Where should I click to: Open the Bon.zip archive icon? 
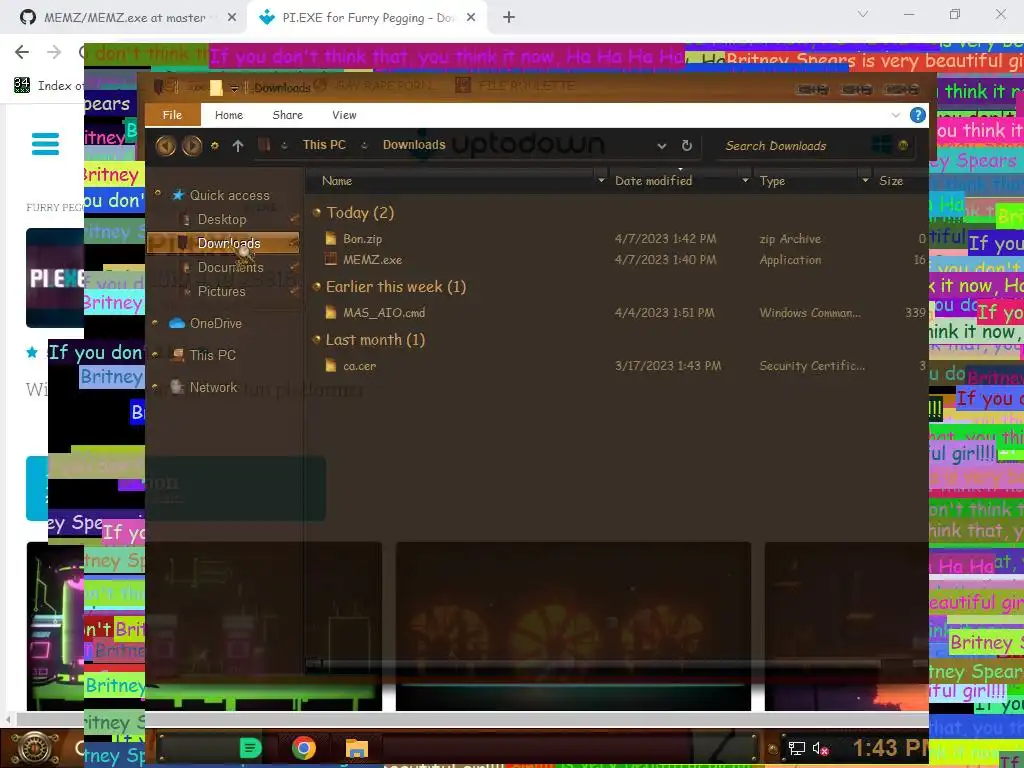coord(331,238)
